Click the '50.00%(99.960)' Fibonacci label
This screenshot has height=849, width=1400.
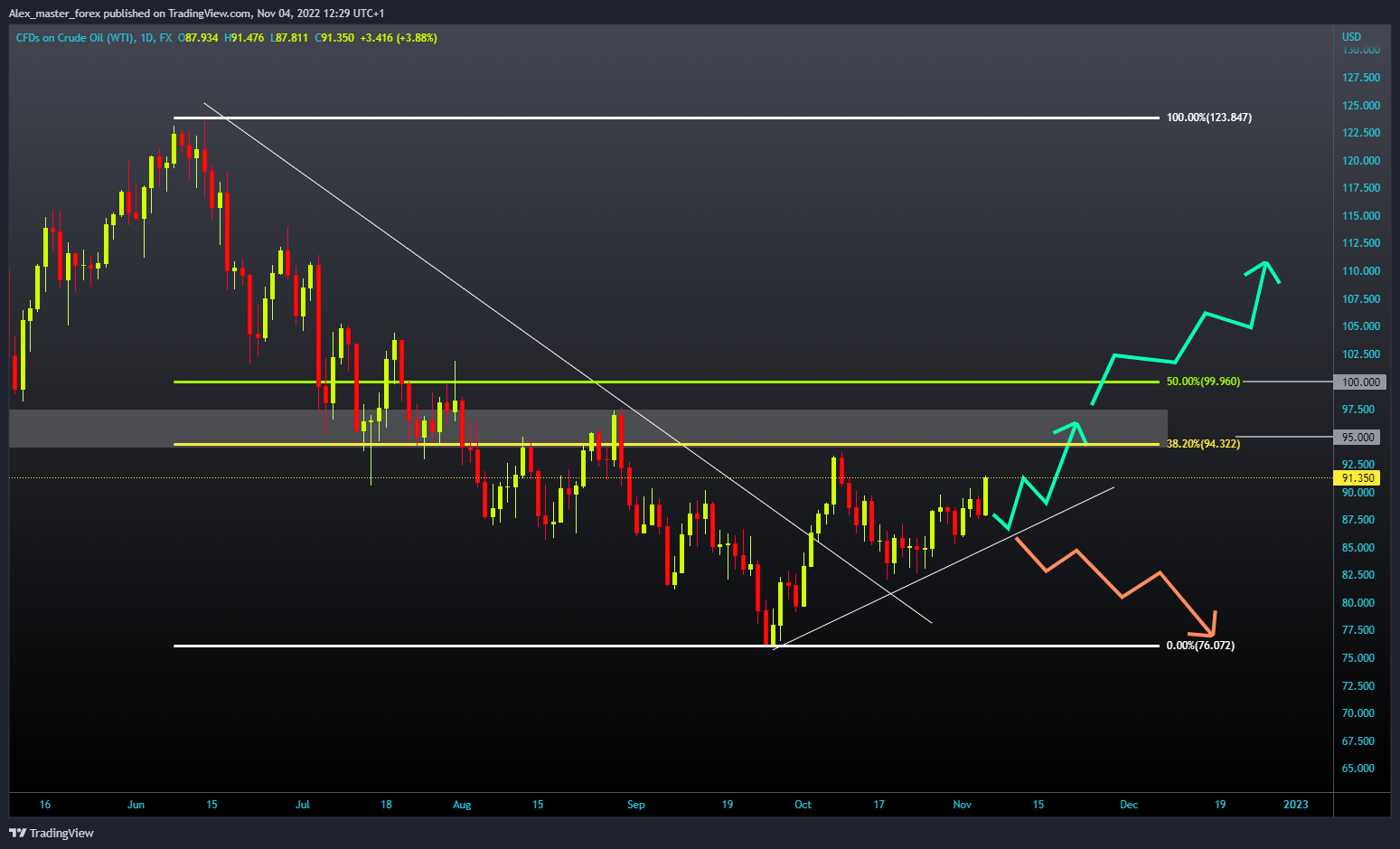pos(1203,382)
